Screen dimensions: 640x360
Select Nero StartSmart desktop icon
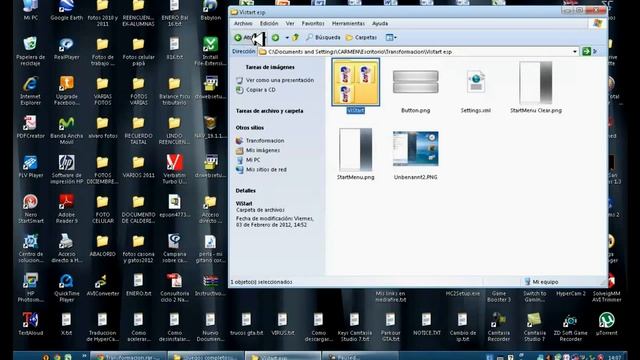coord(31,209)
